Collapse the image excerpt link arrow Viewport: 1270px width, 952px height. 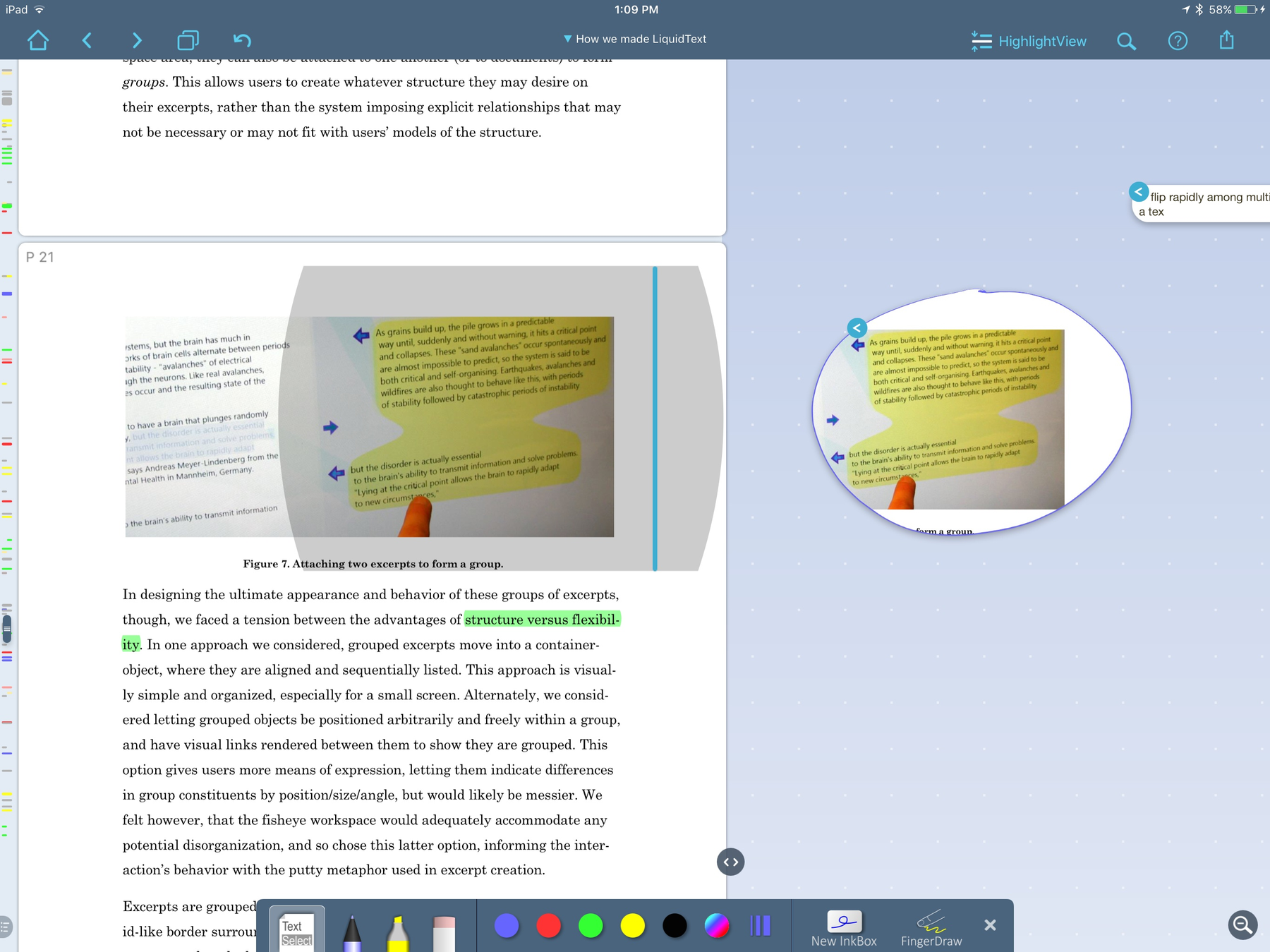click(857, 327)
